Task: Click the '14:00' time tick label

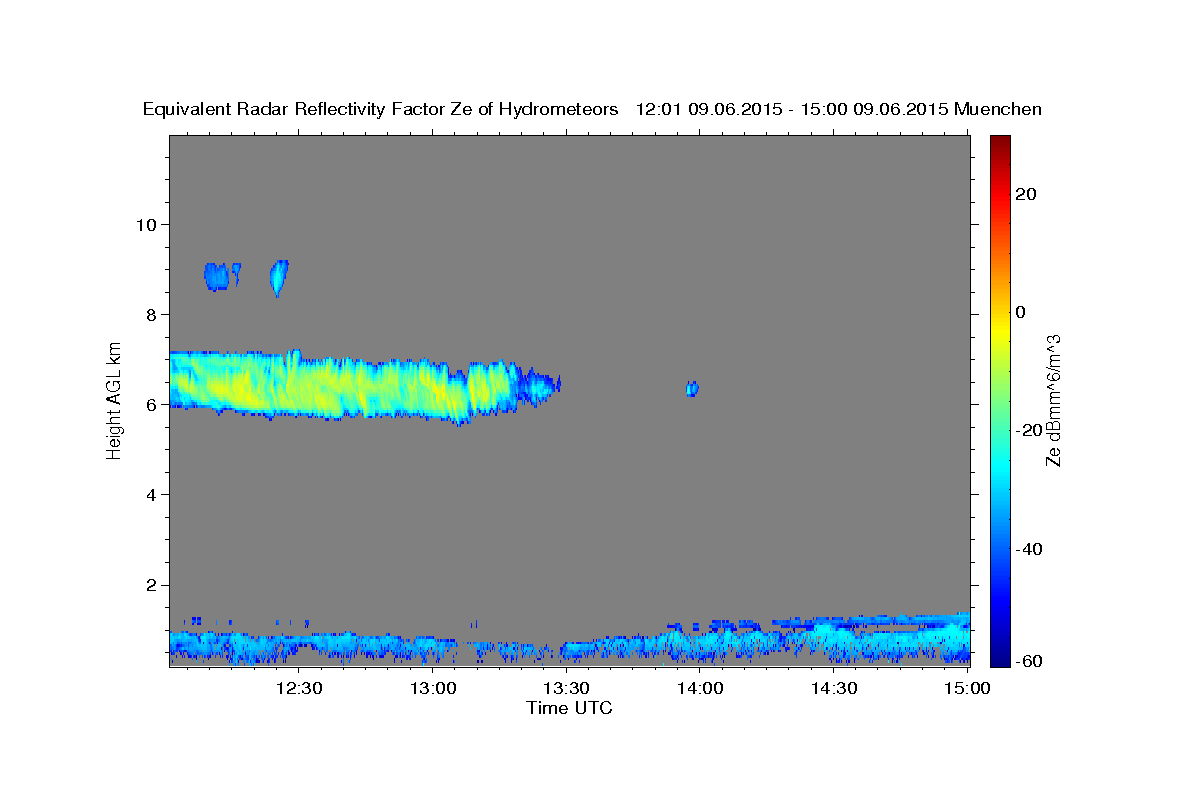Action: 700,688
